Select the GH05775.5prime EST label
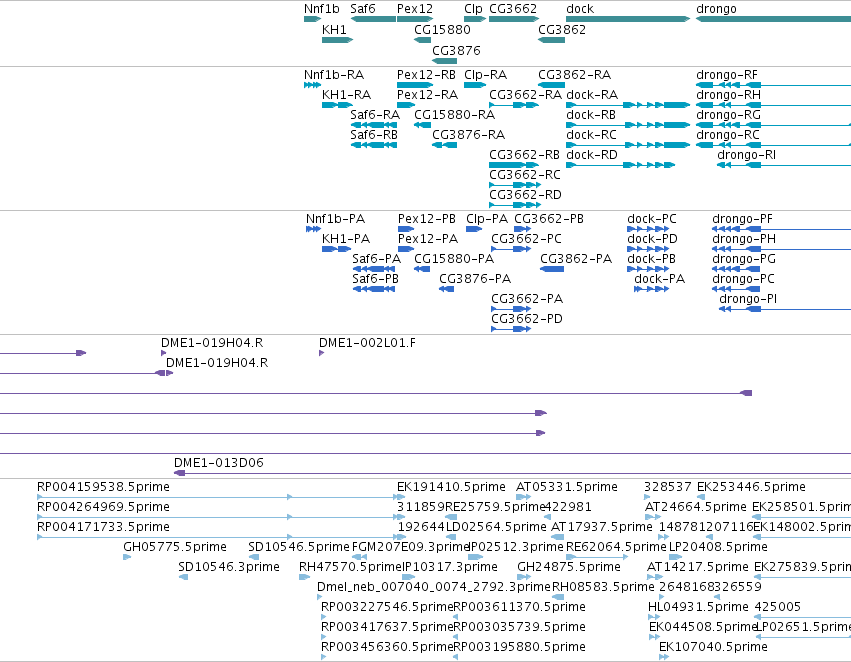Viewport: 851px width, 662px height. tap(175, 547)
